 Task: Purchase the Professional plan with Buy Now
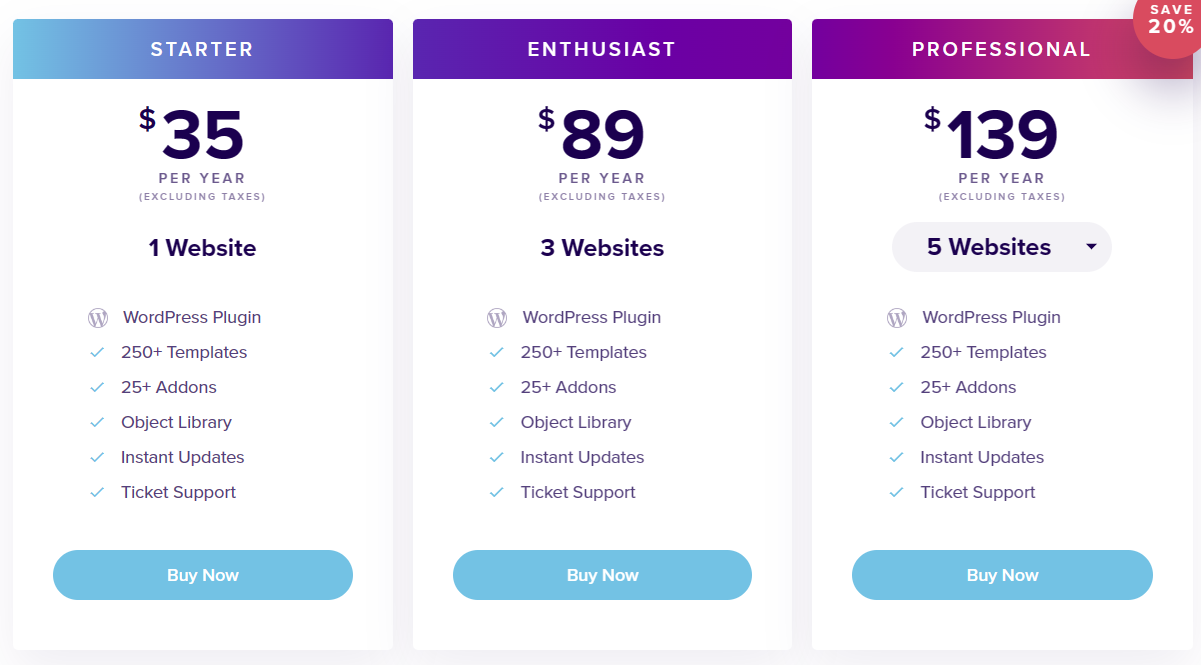click(x=1002, y=575)
